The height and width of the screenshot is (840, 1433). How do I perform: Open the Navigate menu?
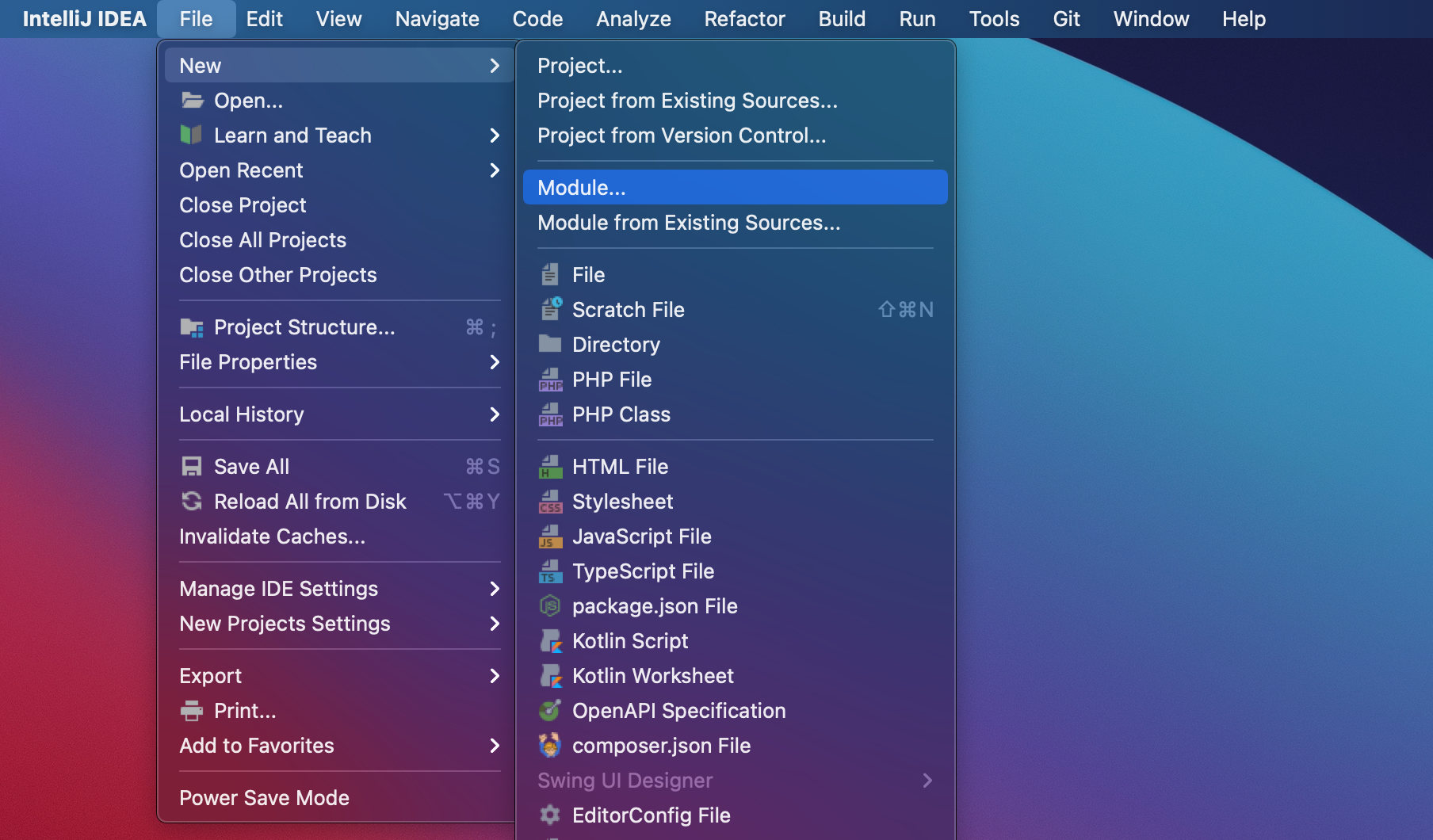(x=437, y=19)
